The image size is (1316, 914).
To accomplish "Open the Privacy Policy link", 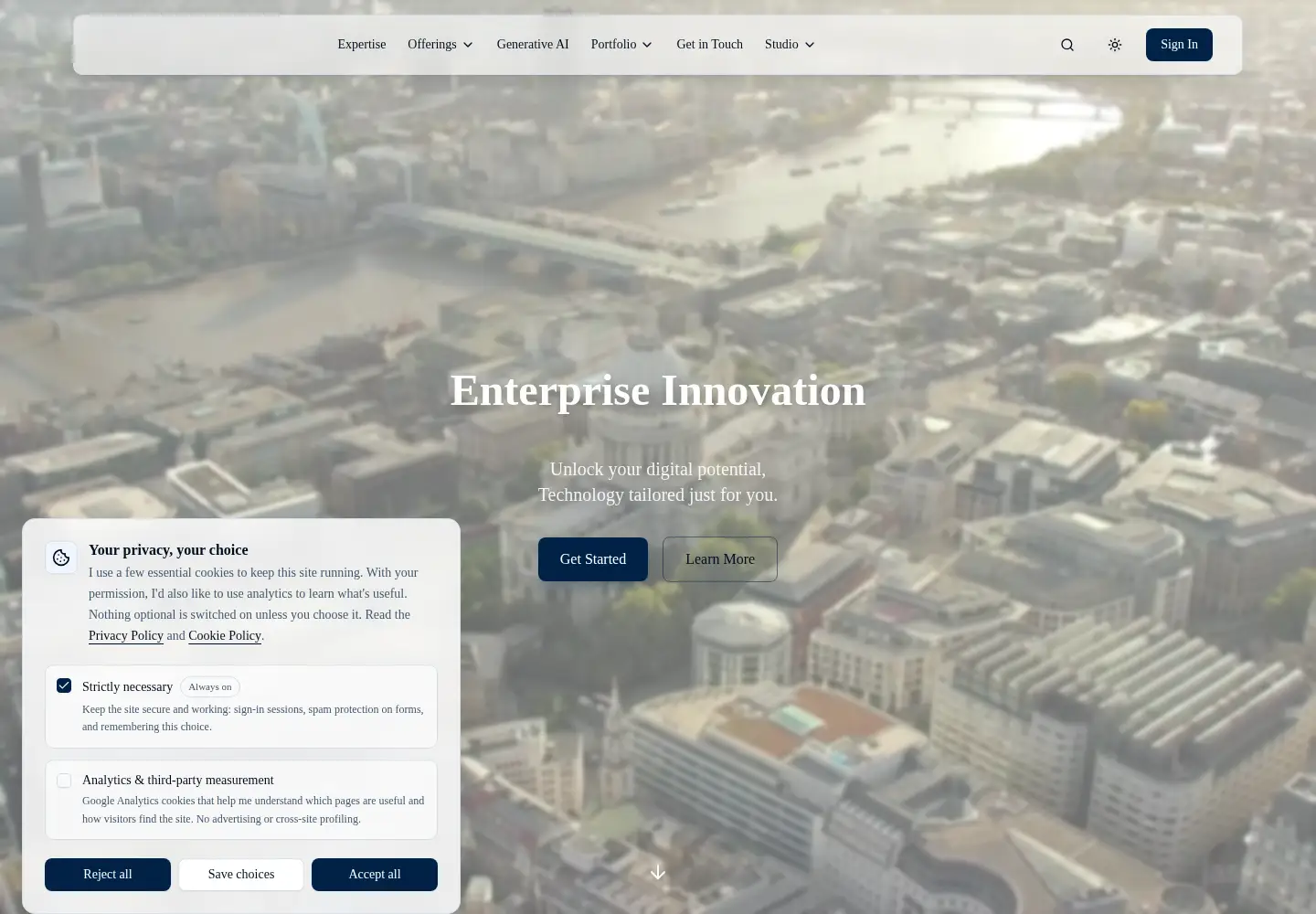I will tap(126, 636).
